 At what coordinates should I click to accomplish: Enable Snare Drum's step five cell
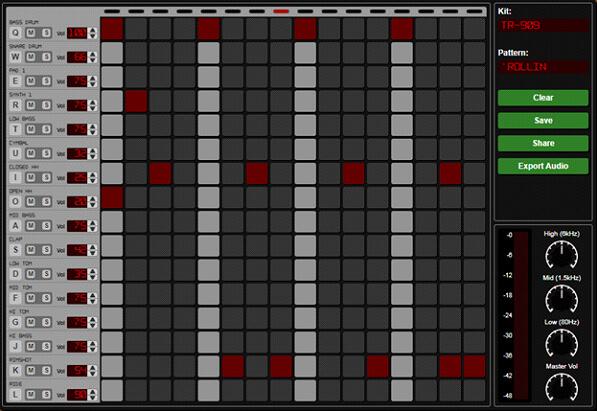coord(209,53)
